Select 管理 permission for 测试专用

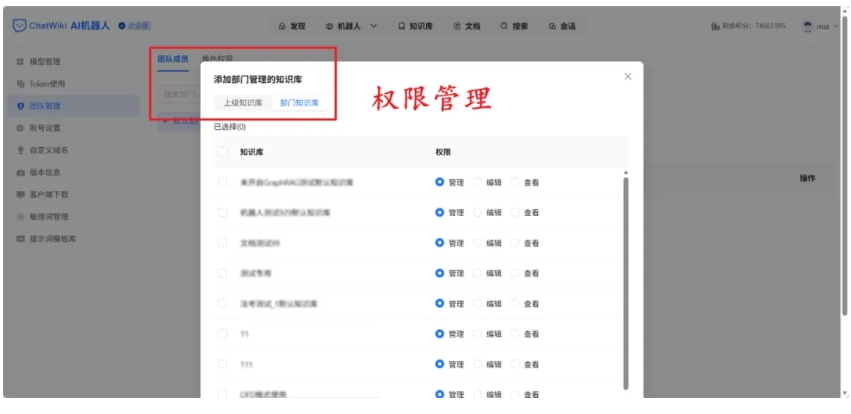440,273
